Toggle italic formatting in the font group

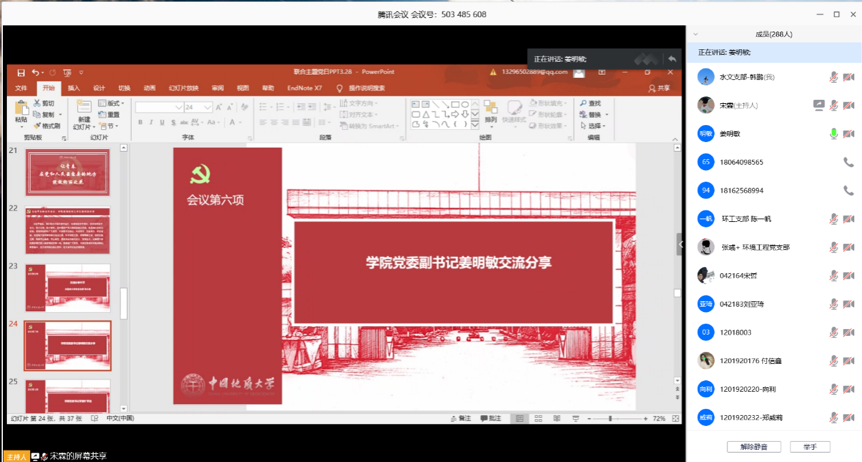[152, 123]
